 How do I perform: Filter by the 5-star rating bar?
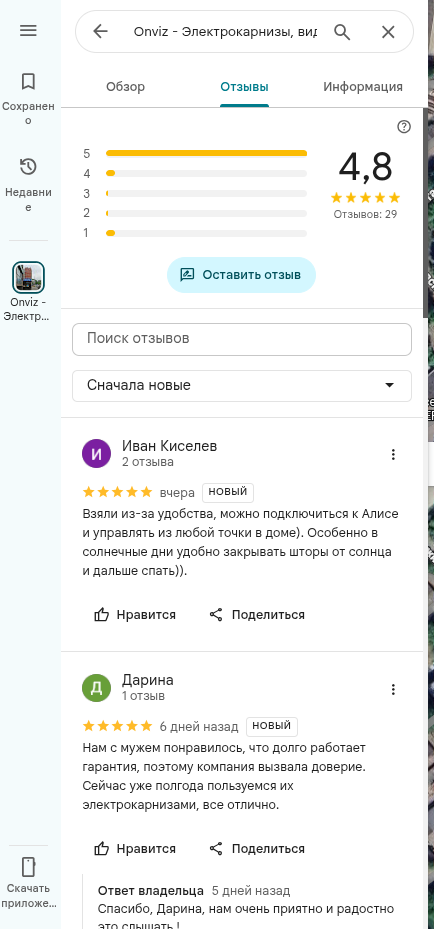[x=206, y=153]
